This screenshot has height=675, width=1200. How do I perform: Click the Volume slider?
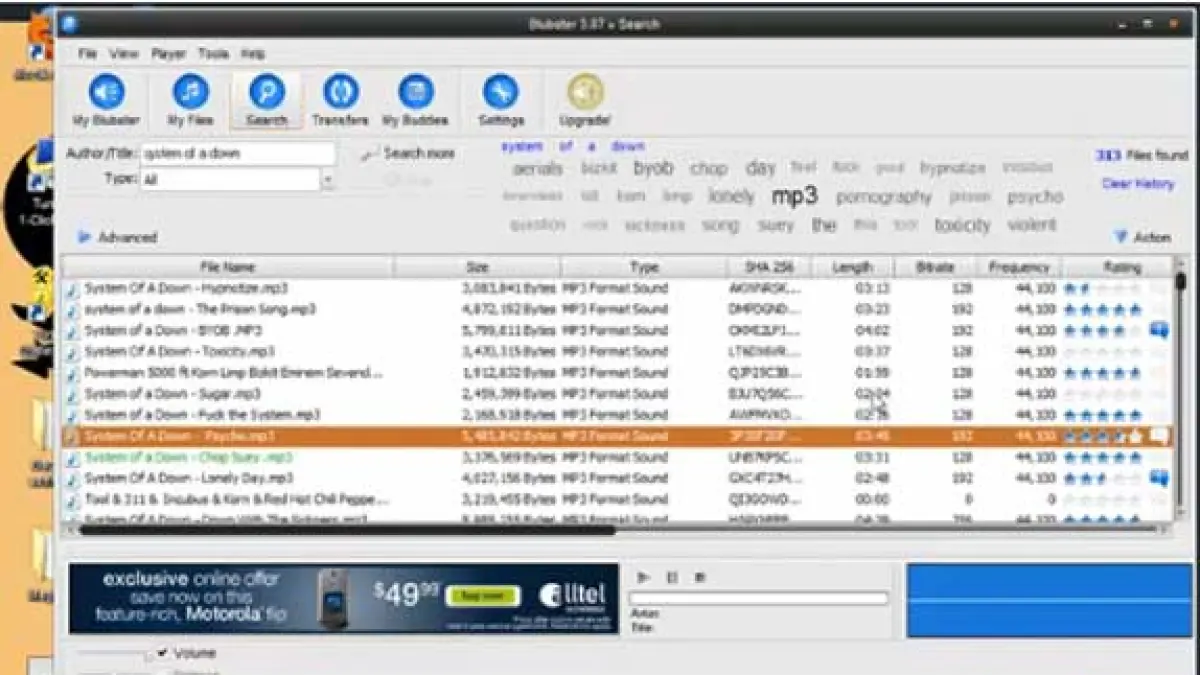pyautogui.click(x=115, y=655)
